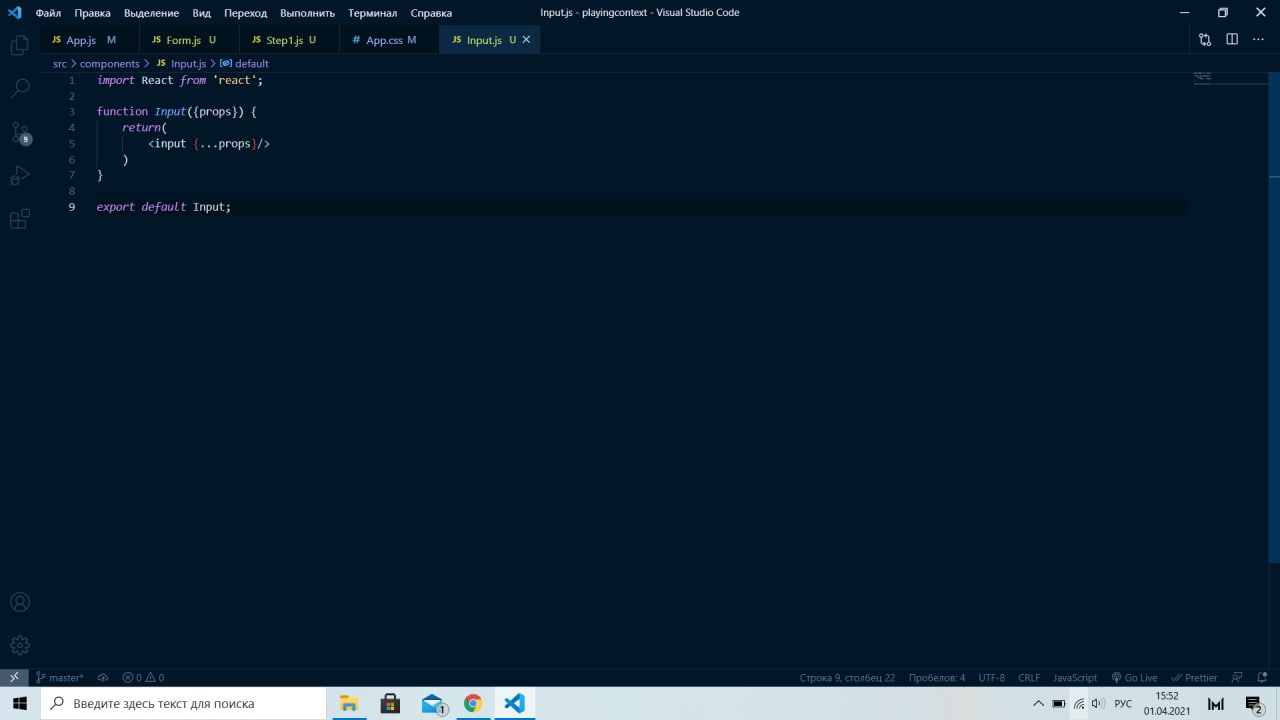Viewport: 1280px width, 720px height.
Task: Click the VS Code taskbar icon
Action: pos(514,703)
